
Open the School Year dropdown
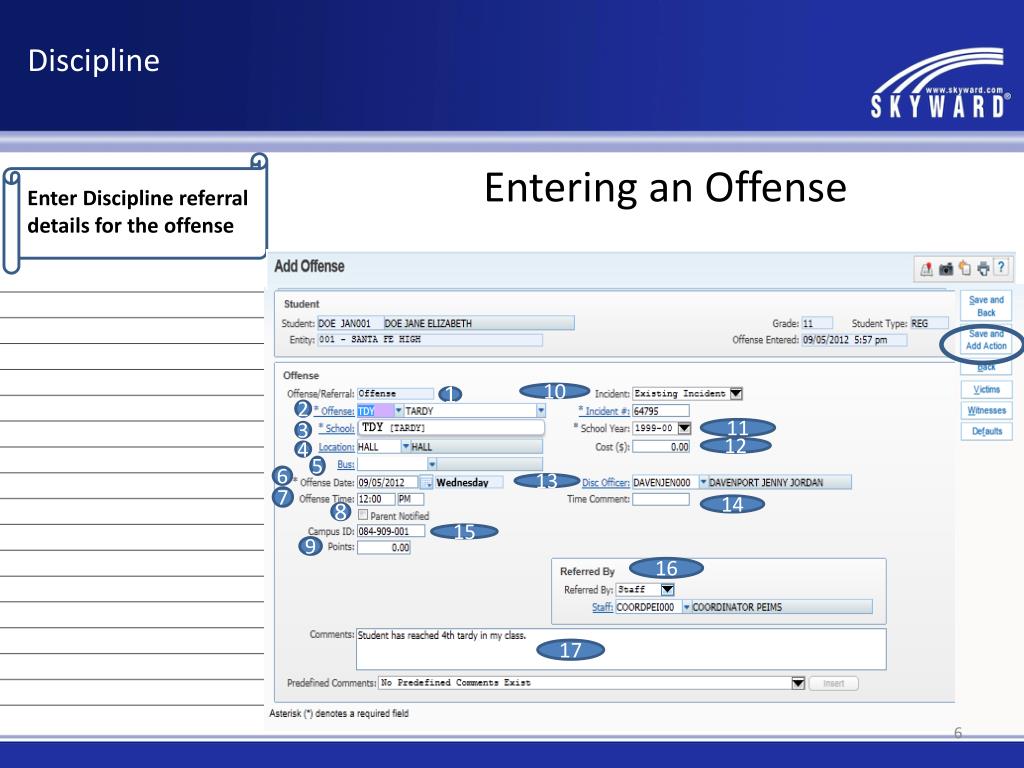[684, 428]
